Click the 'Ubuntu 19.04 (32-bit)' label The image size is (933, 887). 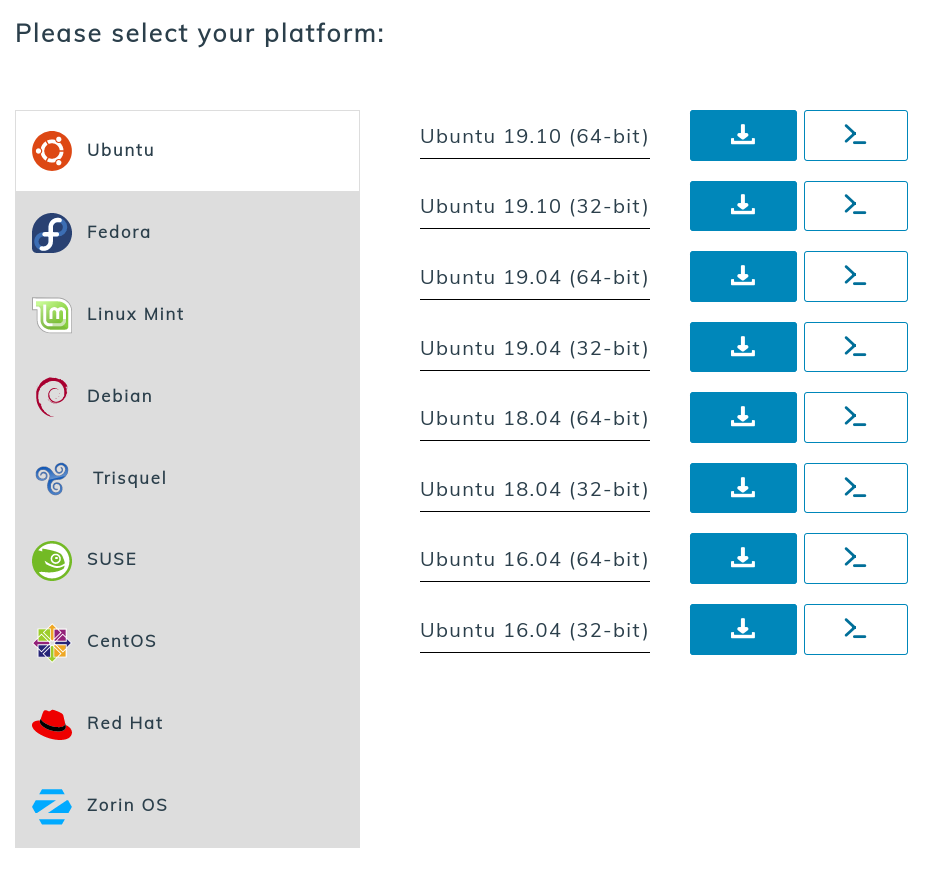coord(534,349)
